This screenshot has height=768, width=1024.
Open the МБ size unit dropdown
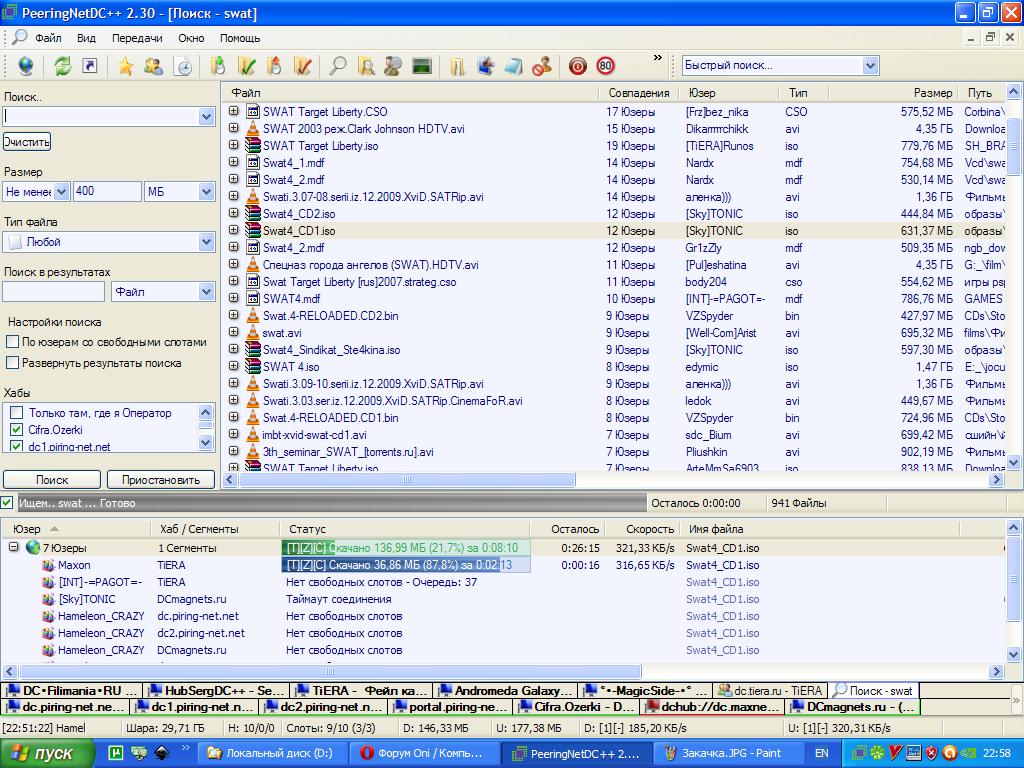coord(206,191)
